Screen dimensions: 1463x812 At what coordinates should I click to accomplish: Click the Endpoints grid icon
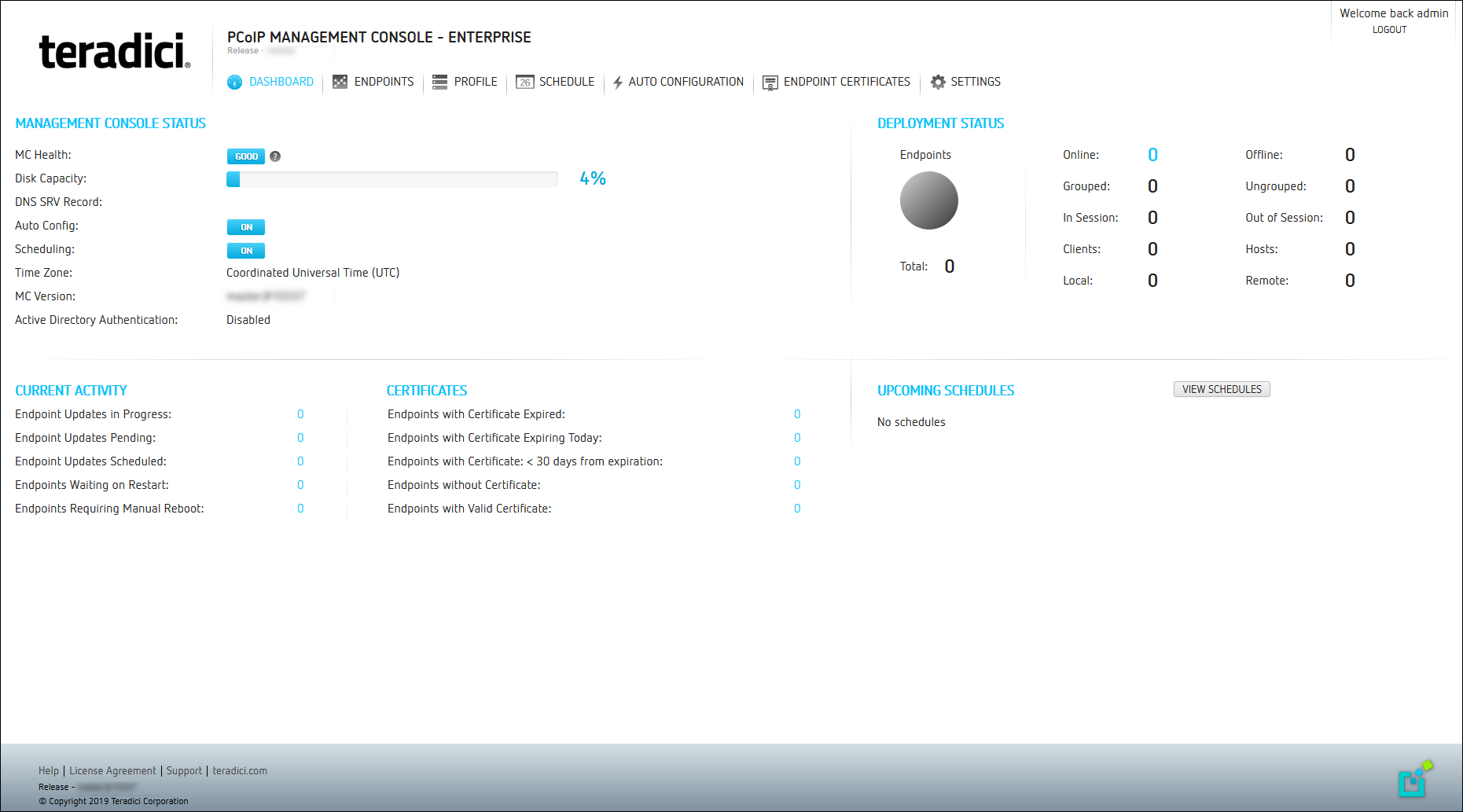(x=340, y=82)
